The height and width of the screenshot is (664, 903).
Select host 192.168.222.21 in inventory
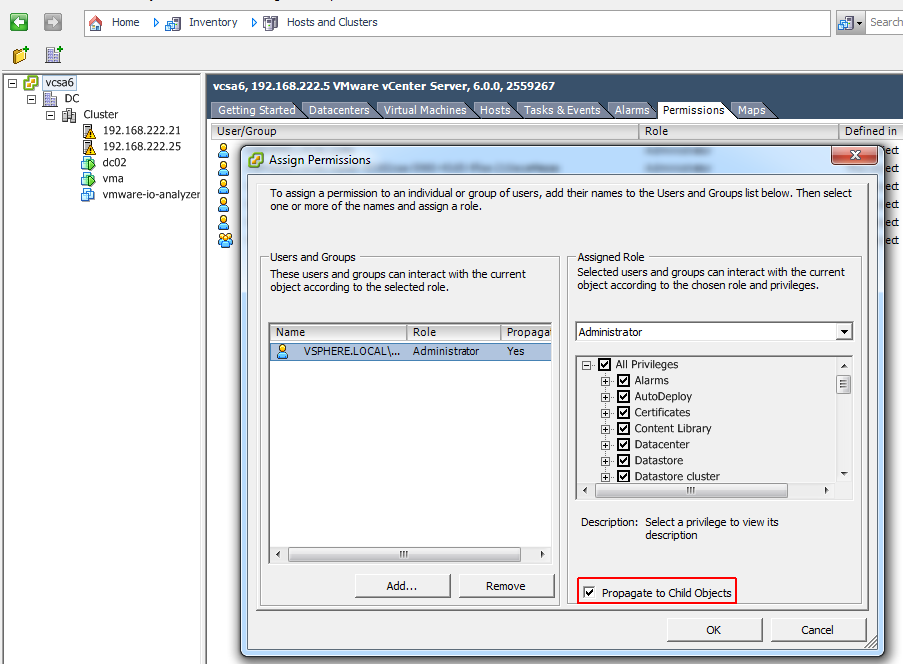[x=142, y=130]
